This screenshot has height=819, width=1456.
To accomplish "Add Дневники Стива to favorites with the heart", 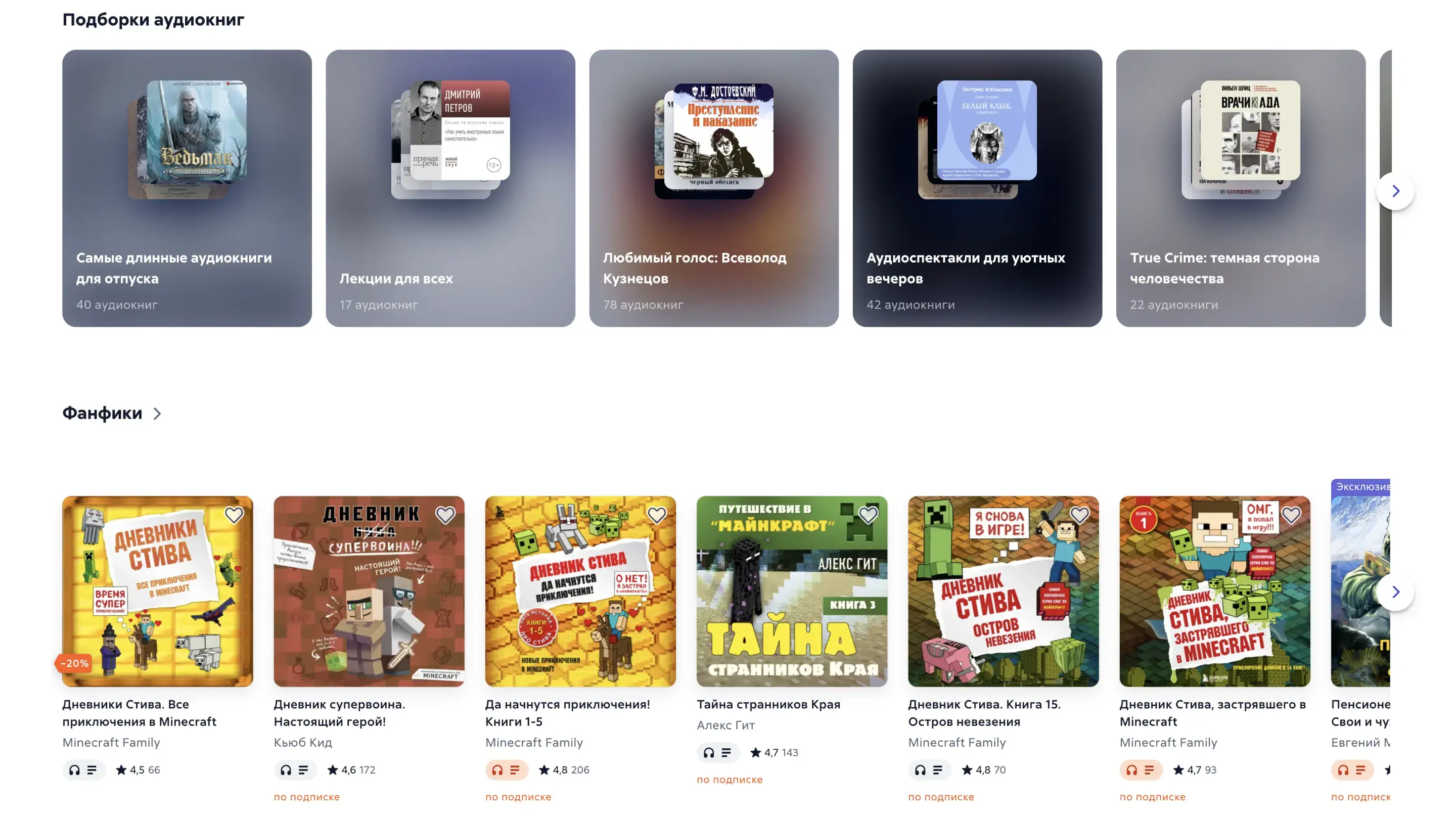I will [234, 515].
